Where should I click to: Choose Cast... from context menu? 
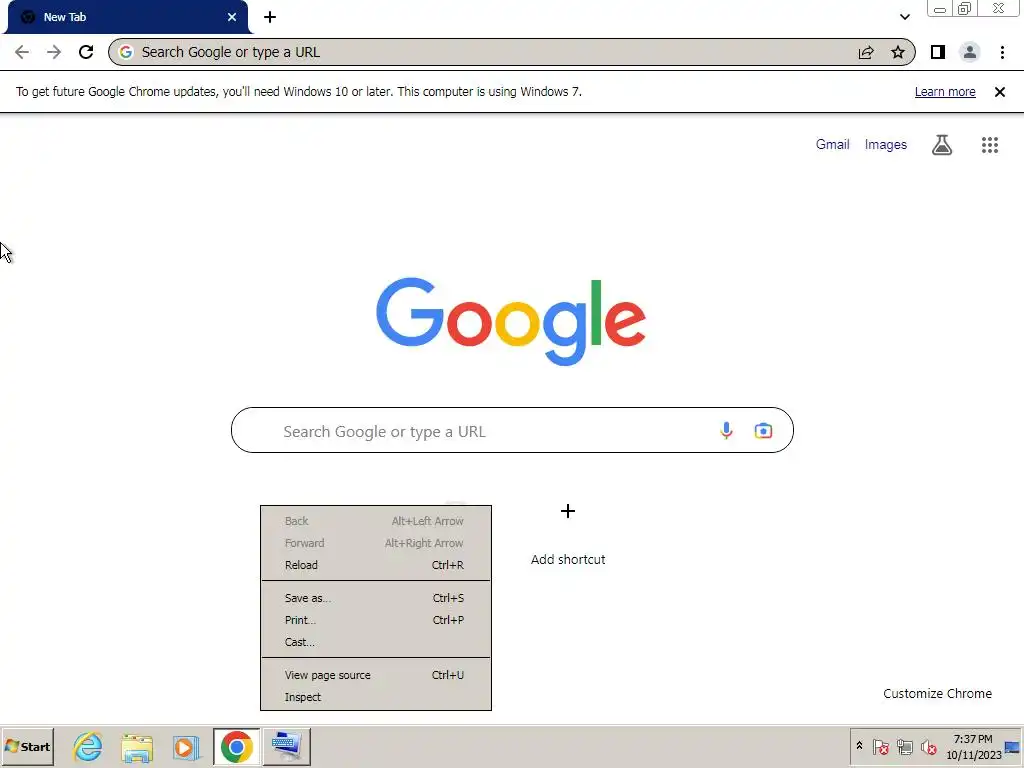click(x=376, y=643)
